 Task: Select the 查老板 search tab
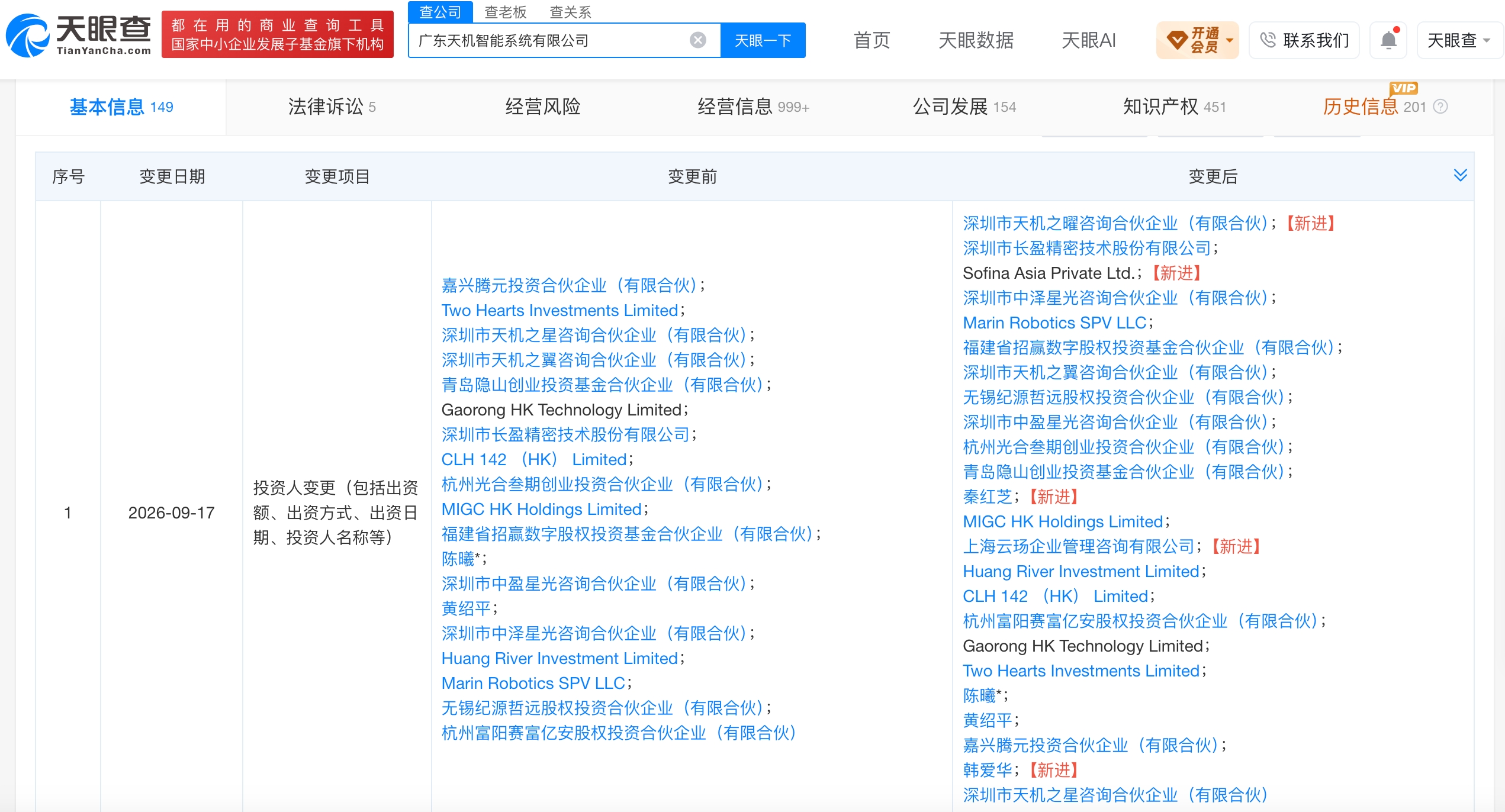(506, 12)
